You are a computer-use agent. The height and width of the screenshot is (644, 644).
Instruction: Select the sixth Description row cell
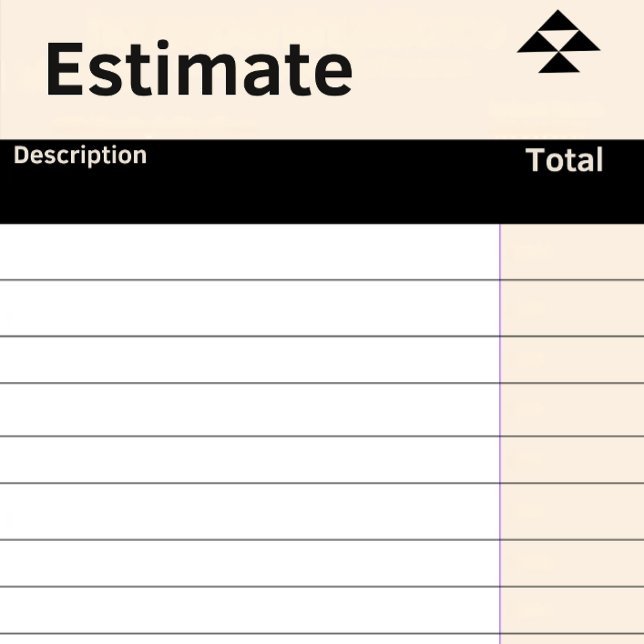point(249,512)
